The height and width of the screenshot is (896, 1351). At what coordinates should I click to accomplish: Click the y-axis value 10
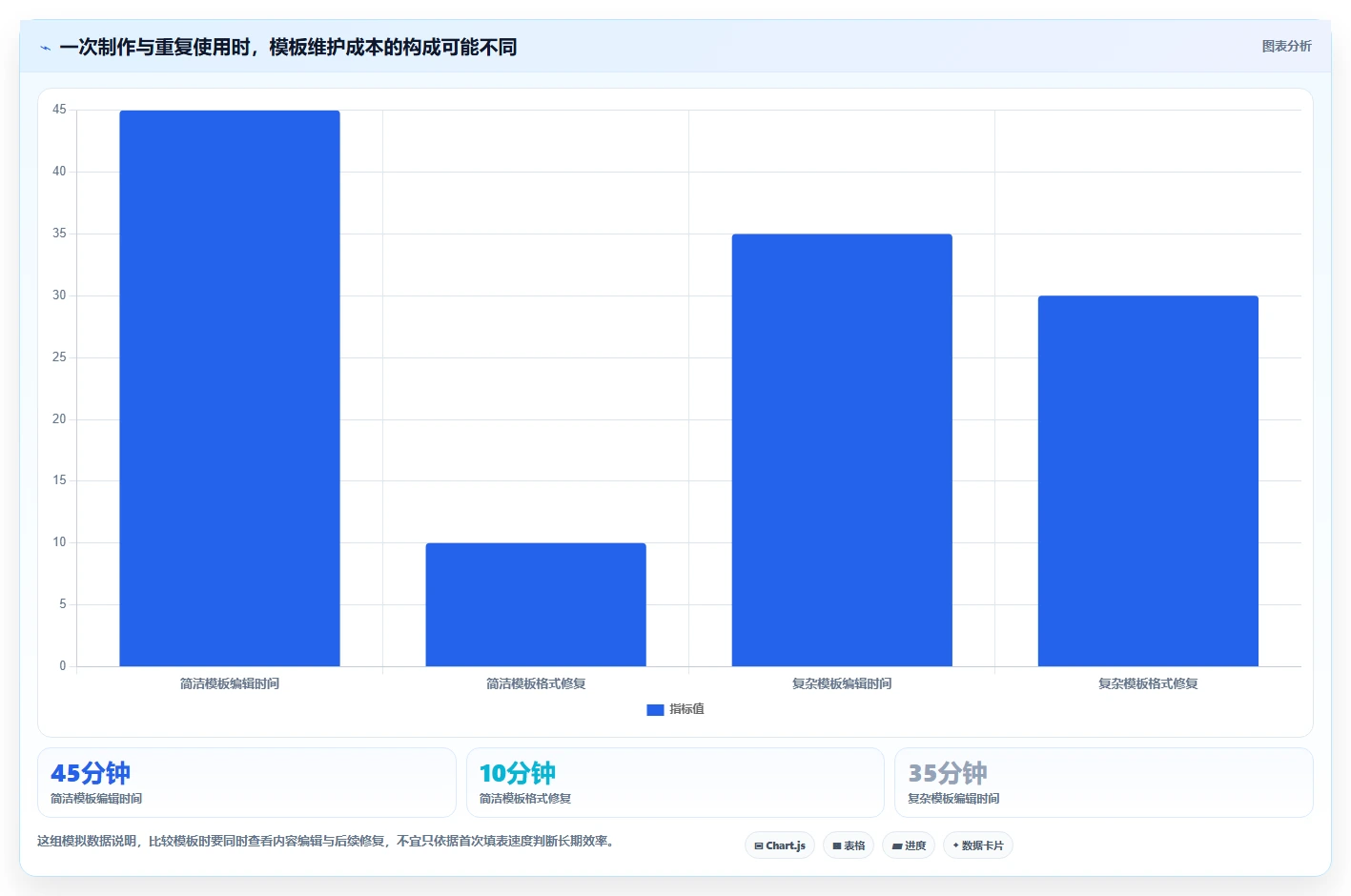59,542
